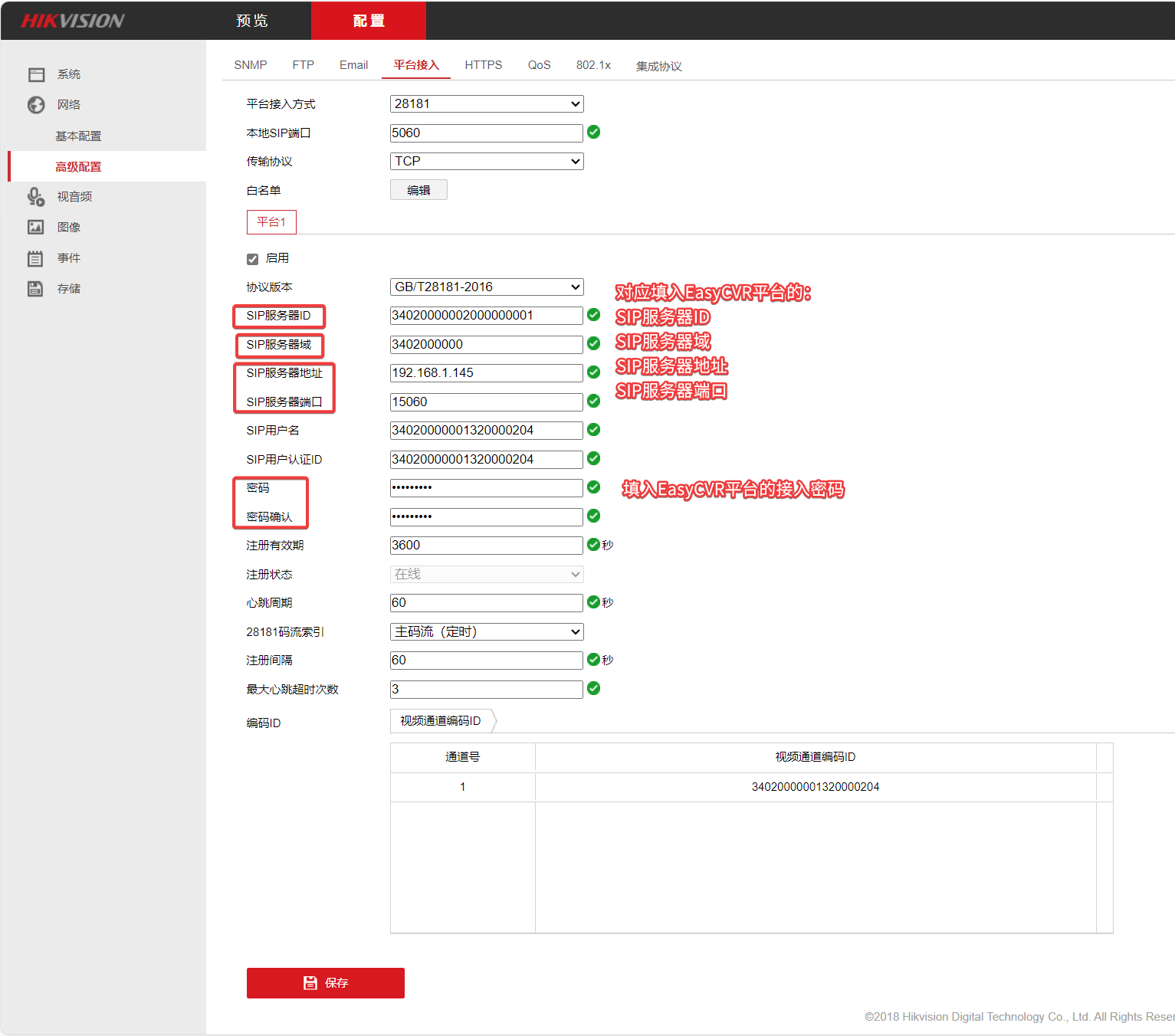The width and height of the screenshot is (1175, 1036).
Task: Open the 事件 (Event) calendar icon
Action: click(36, 258)
